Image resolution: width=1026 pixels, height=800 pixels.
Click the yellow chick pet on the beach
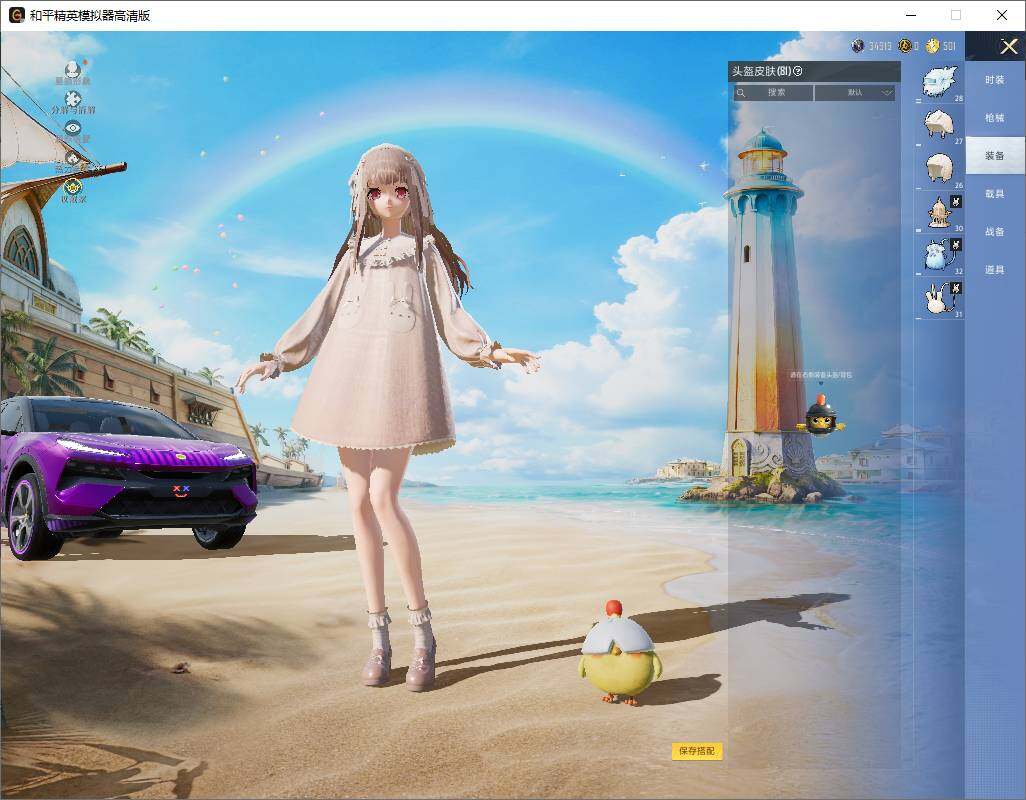[x=620, y=654]
